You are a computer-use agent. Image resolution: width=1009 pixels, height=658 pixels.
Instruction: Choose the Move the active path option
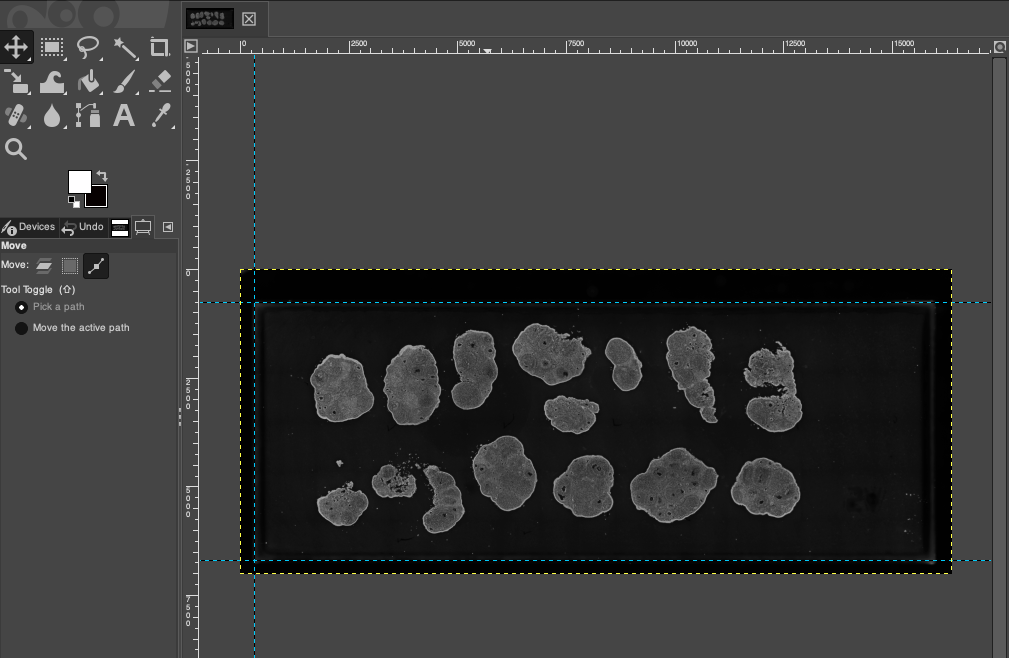click(x=21, y=327)
